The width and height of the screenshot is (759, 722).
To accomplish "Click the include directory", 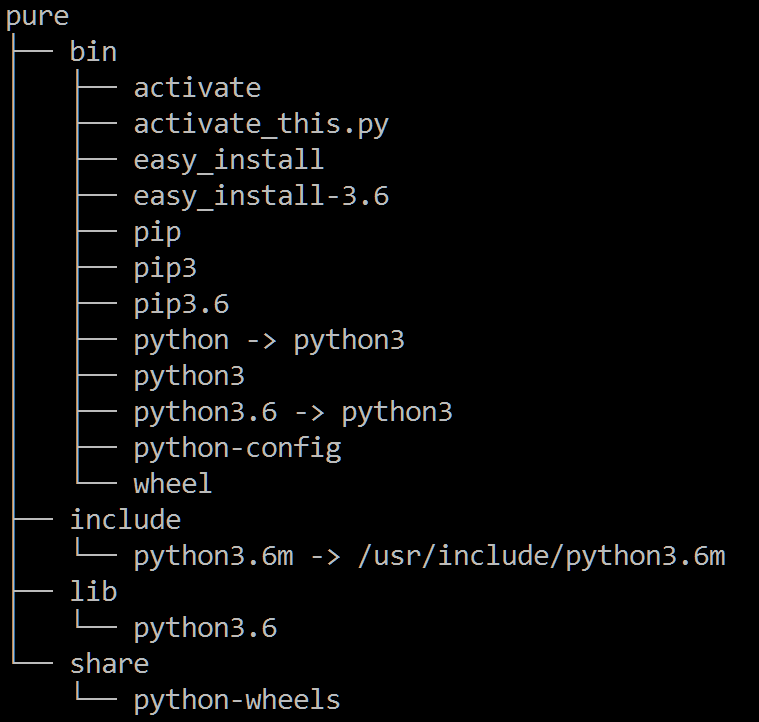I will point(125,520).
